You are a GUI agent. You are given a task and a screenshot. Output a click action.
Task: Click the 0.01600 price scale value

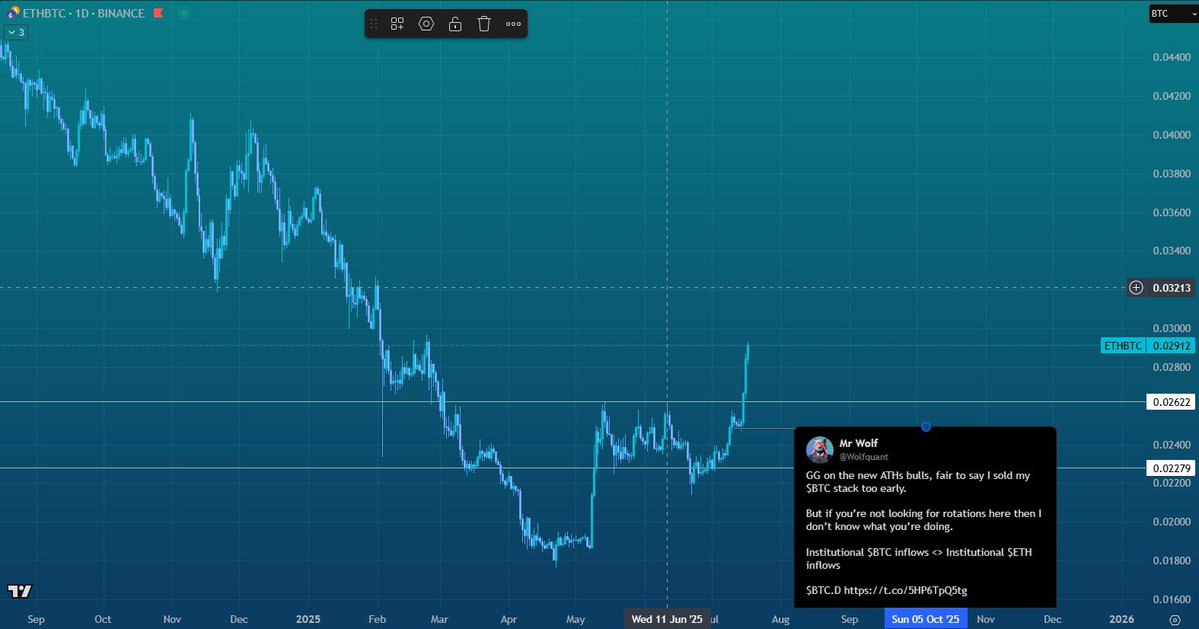(x=1171, y=600)
